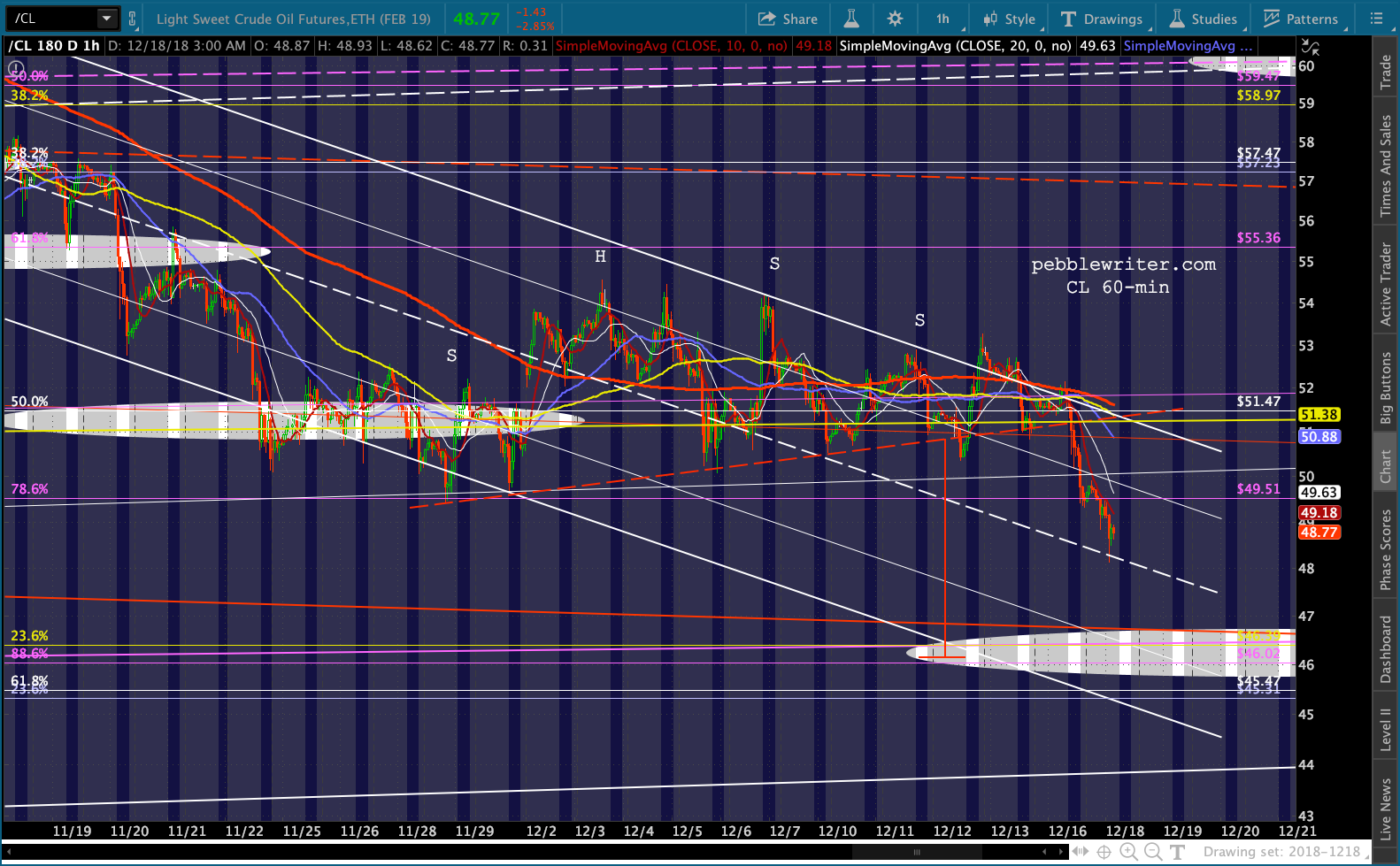The width and height of the screenshot is (1400, 866).
Task: Click the Share button
Action: click(788, 19)
